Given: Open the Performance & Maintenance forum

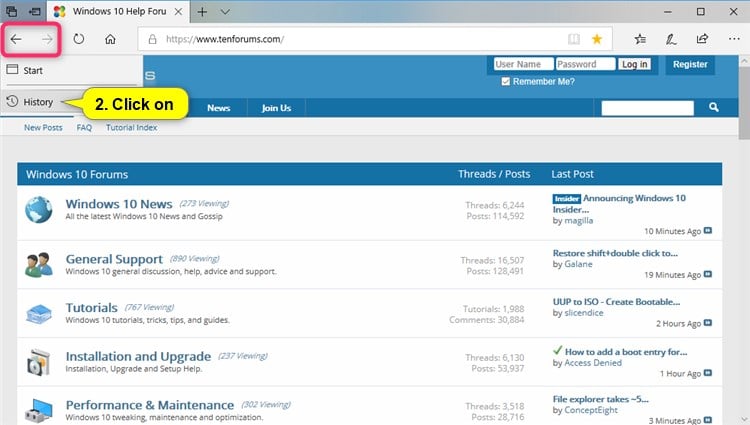Looking at the screenshot, I should coord(150,405).
